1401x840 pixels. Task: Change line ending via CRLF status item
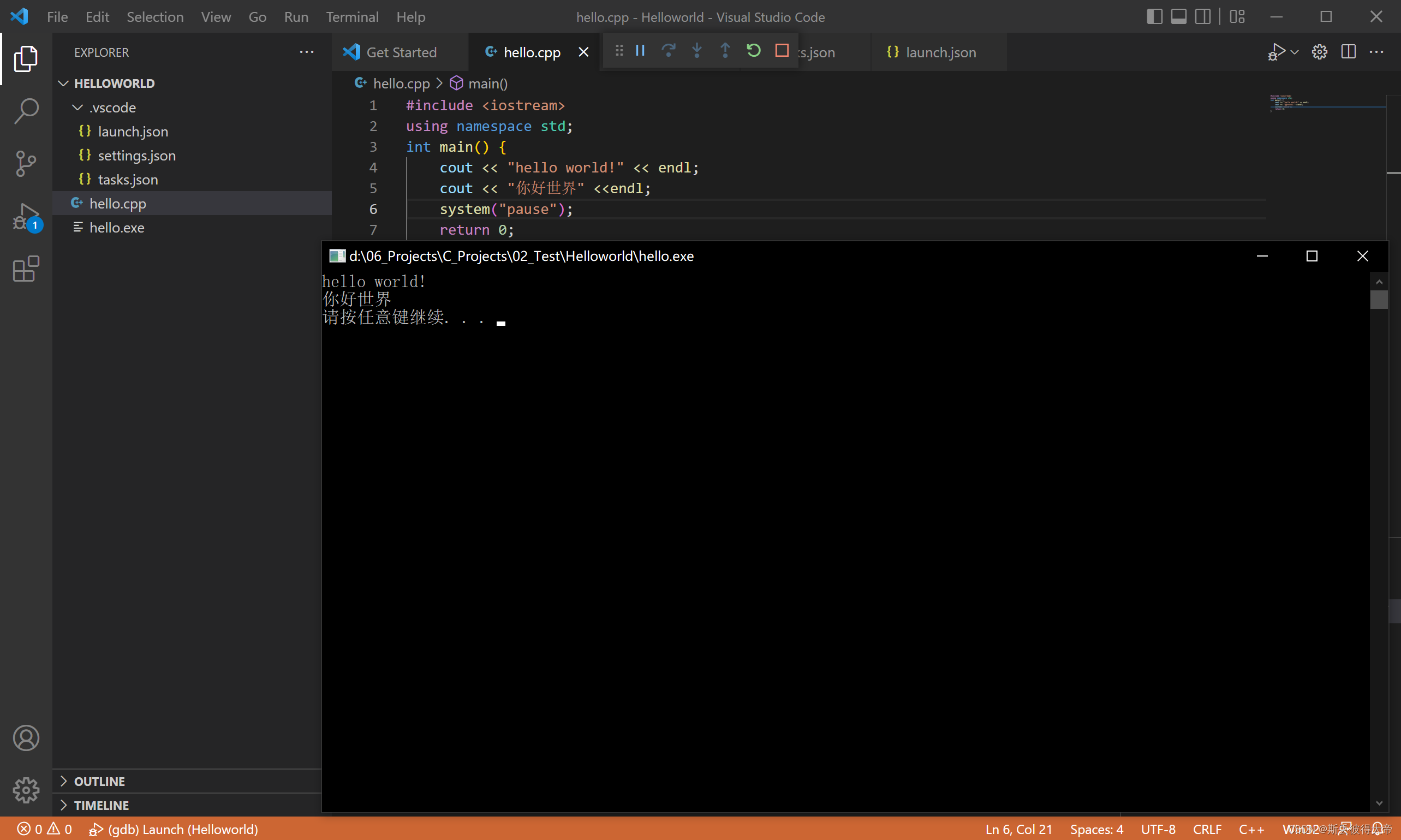pyautogui.click(x=1206, y=829)
